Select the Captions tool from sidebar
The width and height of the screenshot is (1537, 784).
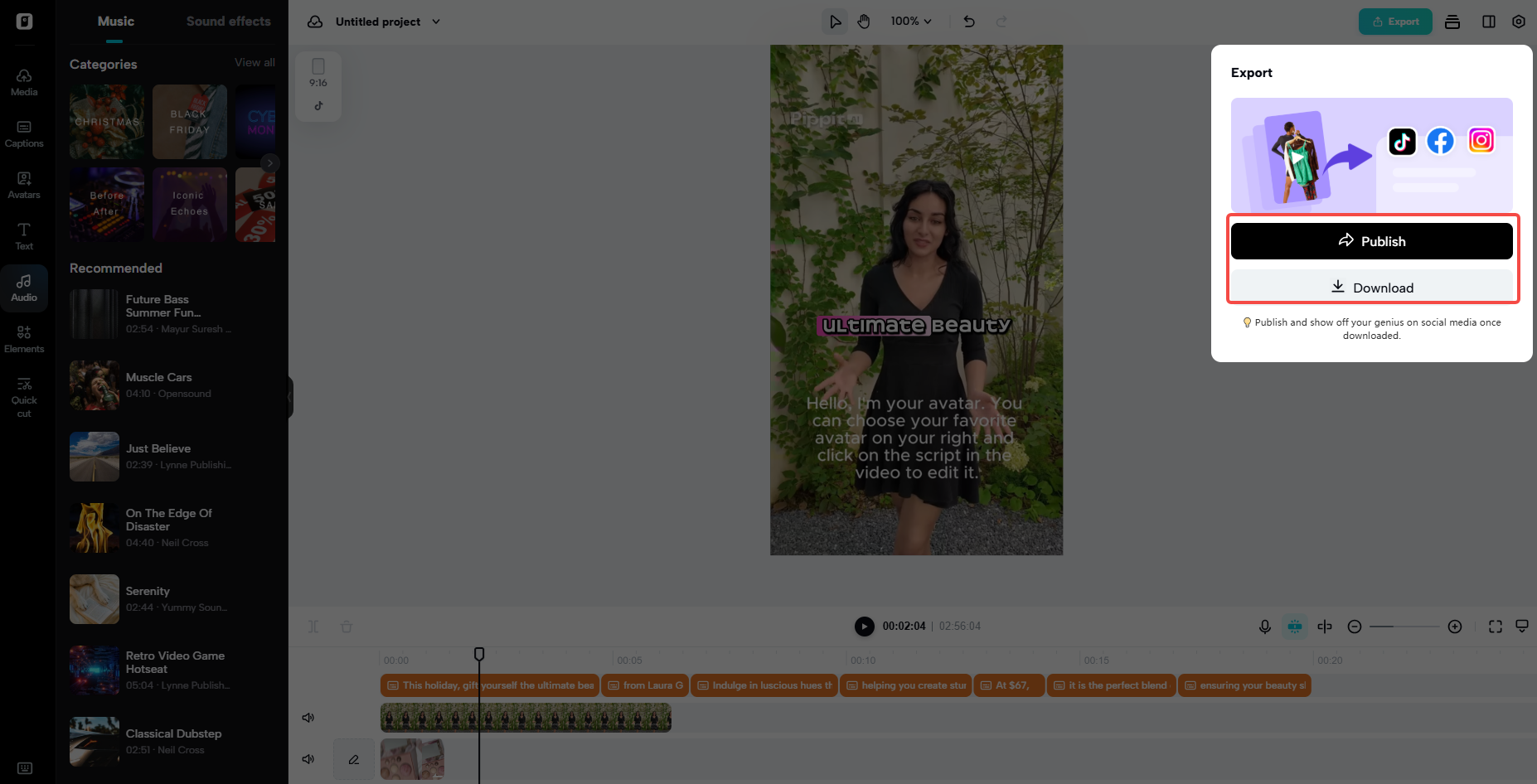[24, 133]
